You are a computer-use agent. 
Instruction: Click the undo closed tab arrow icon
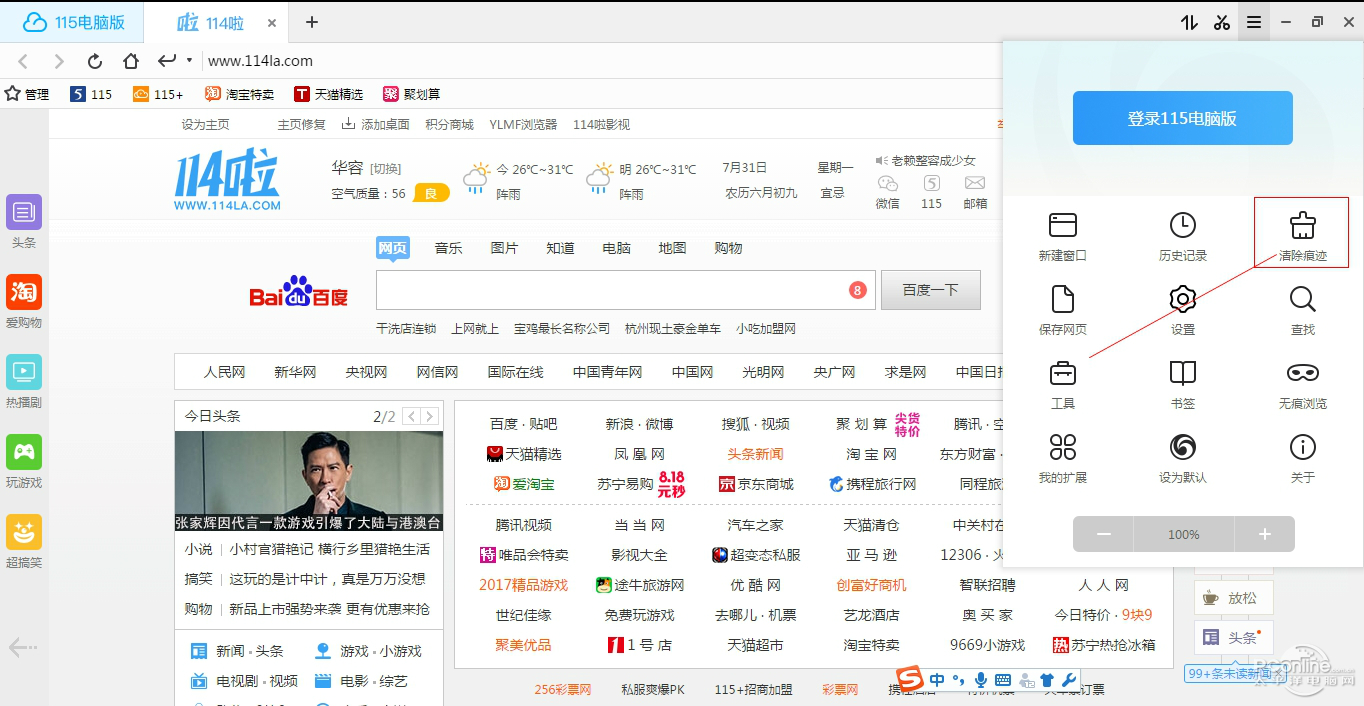click(166, 60)
